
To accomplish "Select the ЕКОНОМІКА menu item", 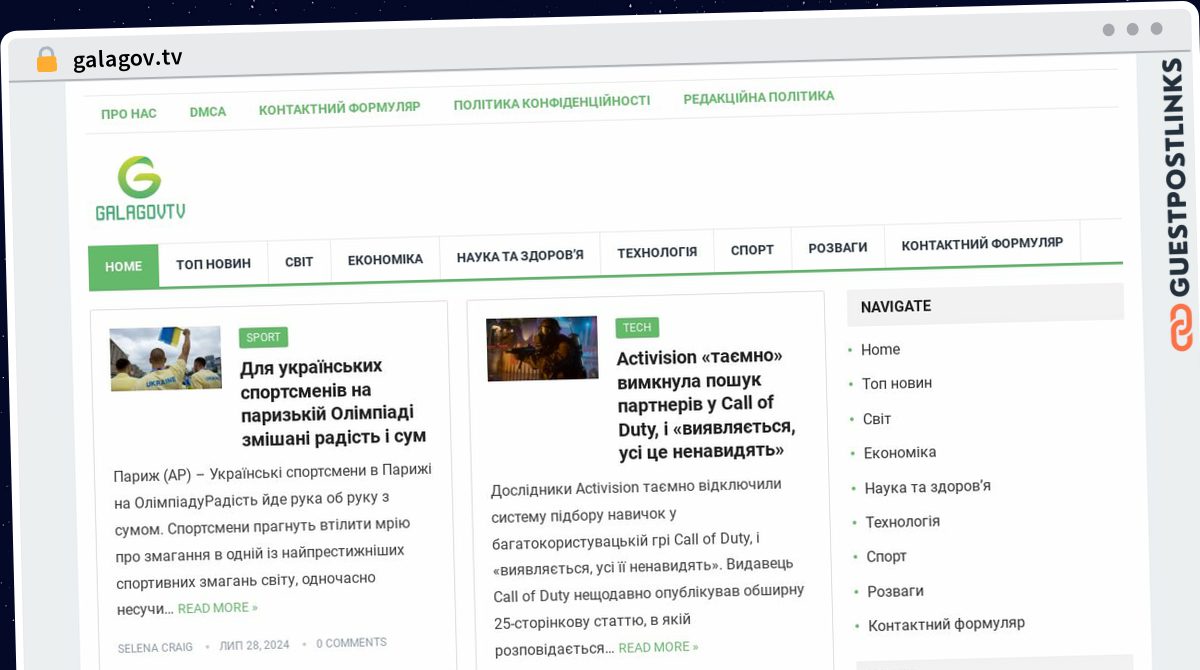I will 385,260.
